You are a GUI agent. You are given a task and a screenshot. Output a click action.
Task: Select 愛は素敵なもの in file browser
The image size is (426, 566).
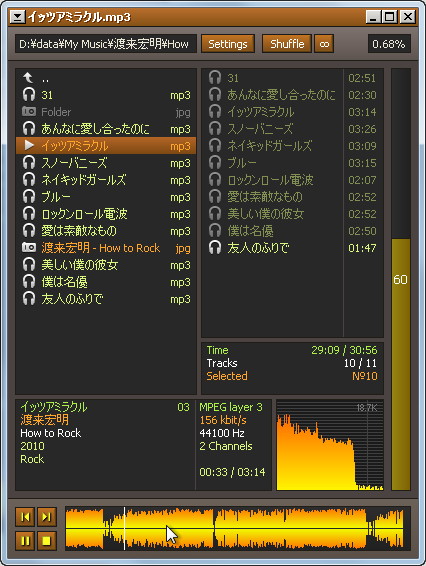click(106, 231)
